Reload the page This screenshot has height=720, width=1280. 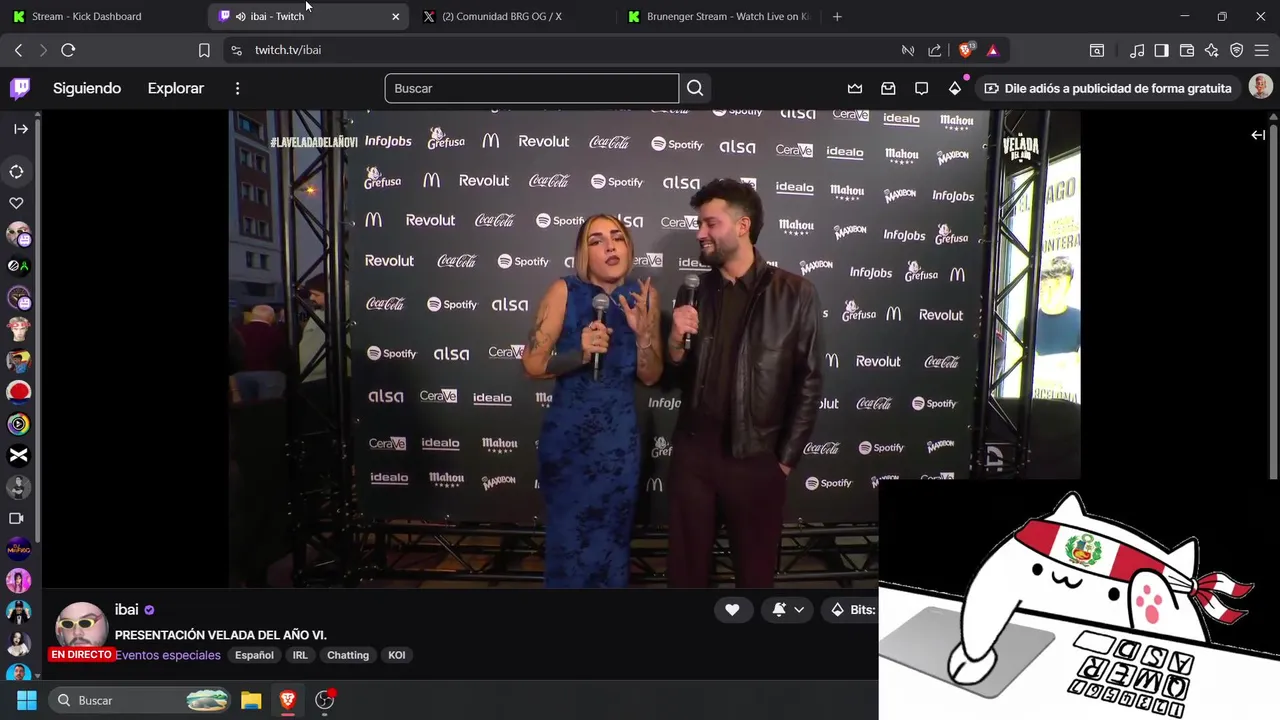68,50
